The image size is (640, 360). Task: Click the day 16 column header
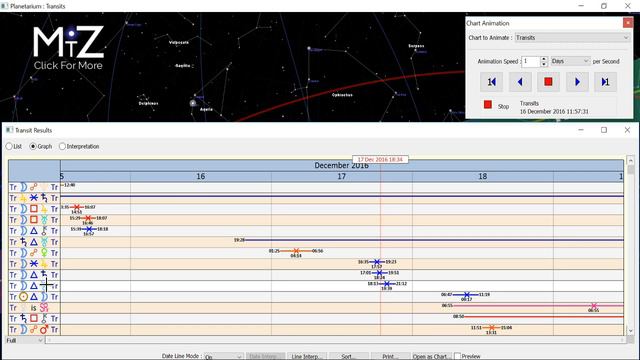pos(200,176)
